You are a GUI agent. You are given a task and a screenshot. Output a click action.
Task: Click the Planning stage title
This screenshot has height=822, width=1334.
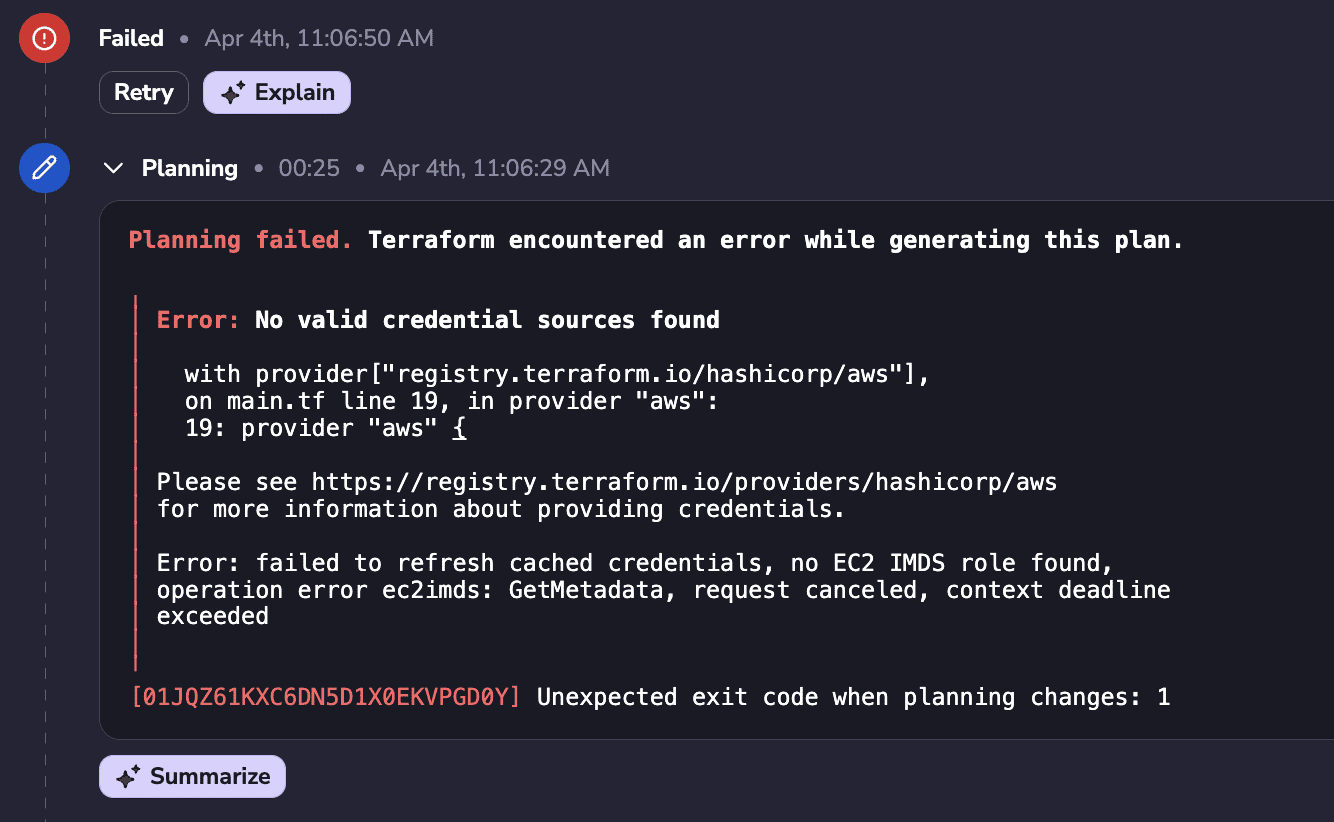[190, 168]
